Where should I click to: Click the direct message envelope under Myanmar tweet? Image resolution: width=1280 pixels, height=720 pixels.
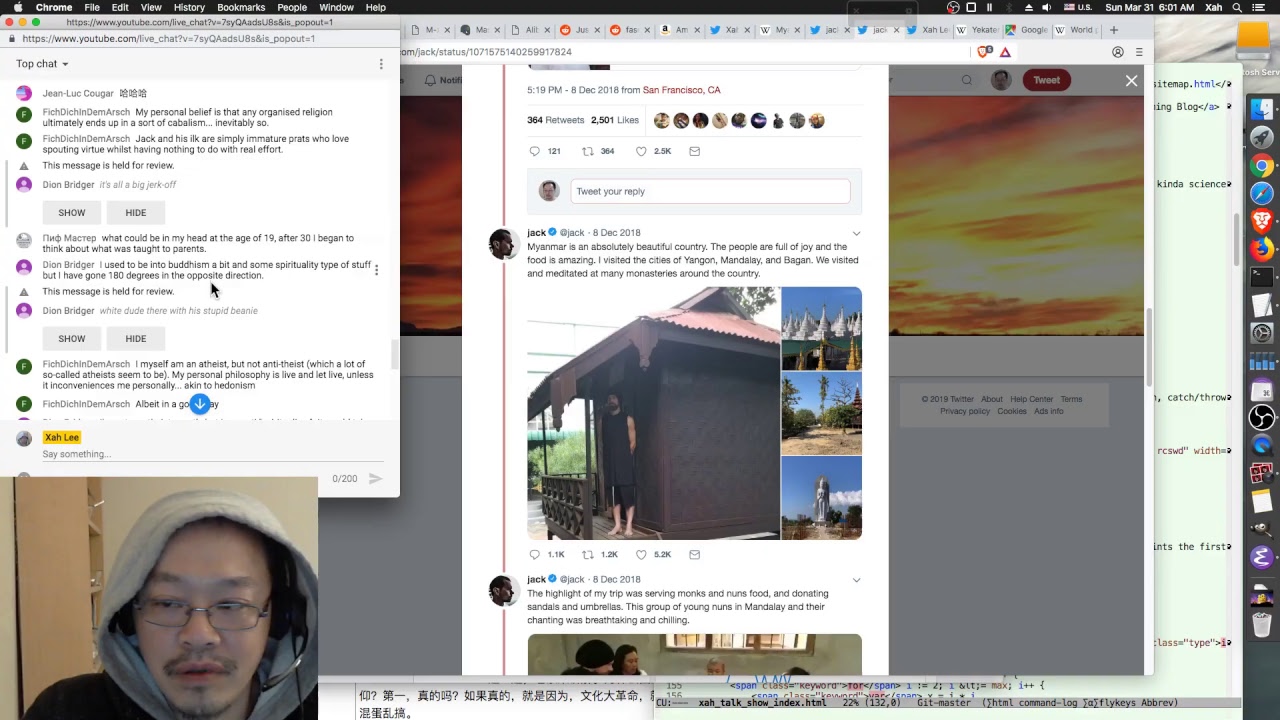694,554
